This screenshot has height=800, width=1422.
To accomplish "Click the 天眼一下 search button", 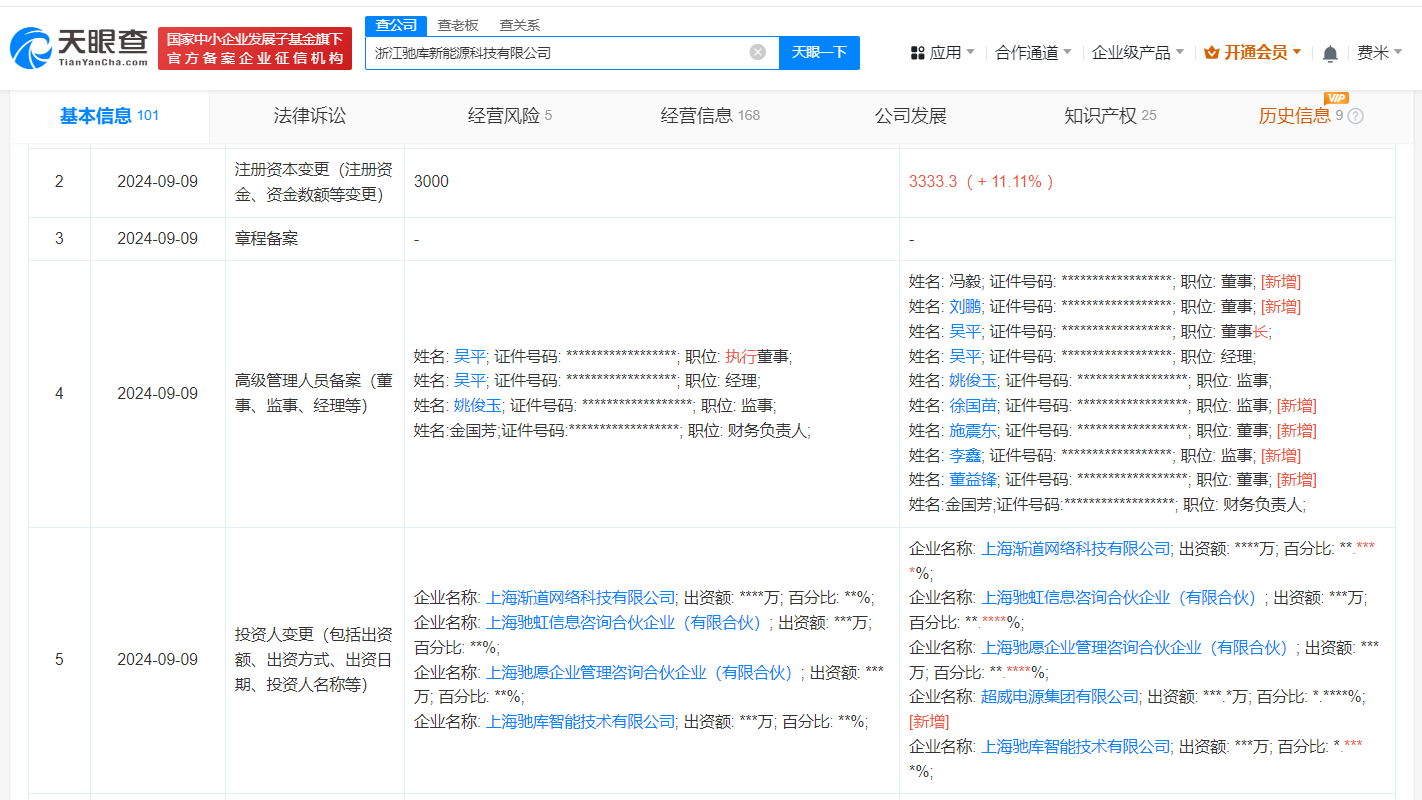I will 819,52.
